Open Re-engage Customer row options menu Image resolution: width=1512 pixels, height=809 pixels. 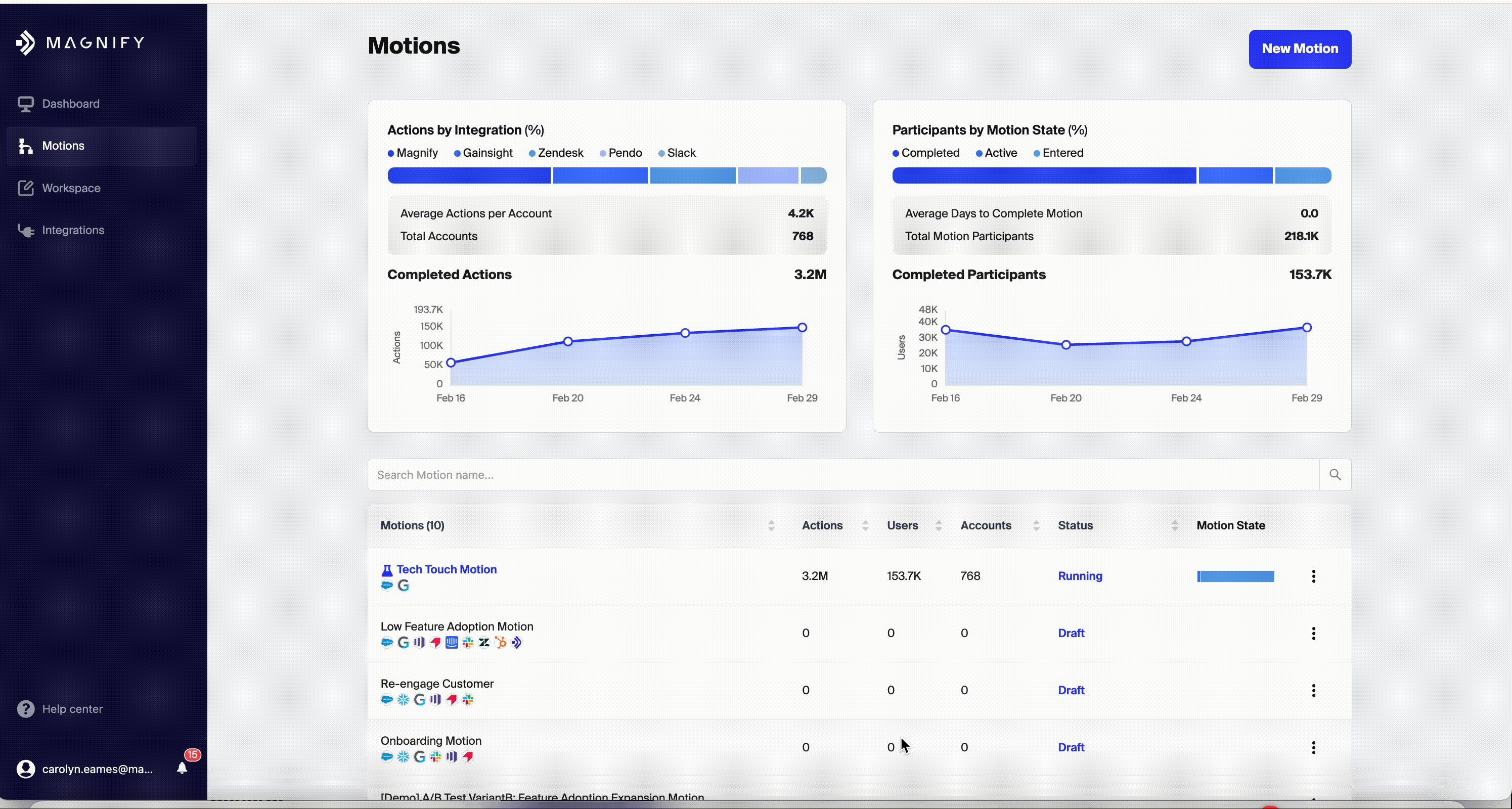tap(1313, 690)
